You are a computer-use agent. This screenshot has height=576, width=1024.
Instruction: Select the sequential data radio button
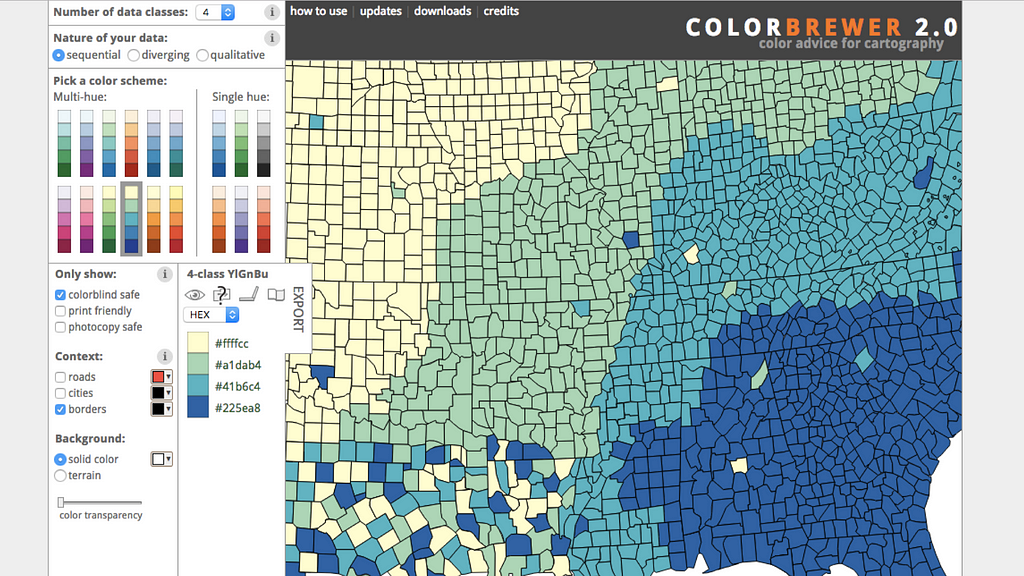[59, 55]
